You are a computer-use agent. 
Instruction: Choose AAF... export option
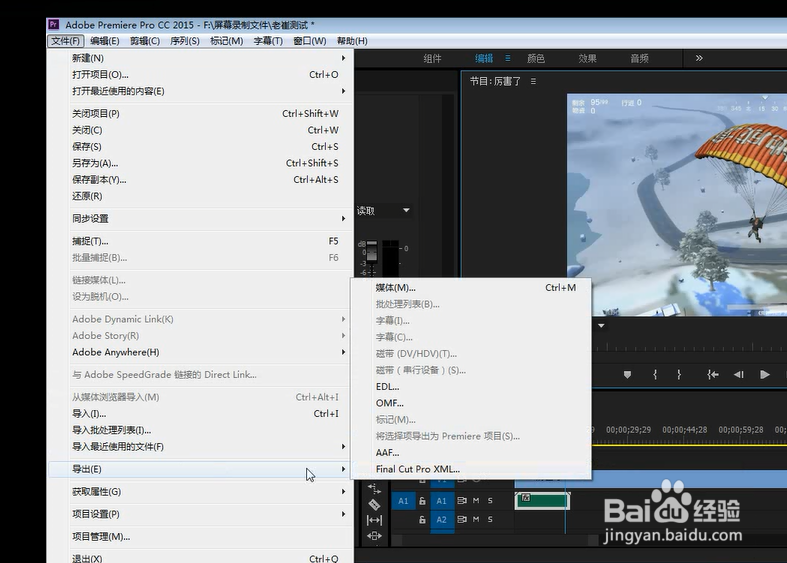coord(472,453)
